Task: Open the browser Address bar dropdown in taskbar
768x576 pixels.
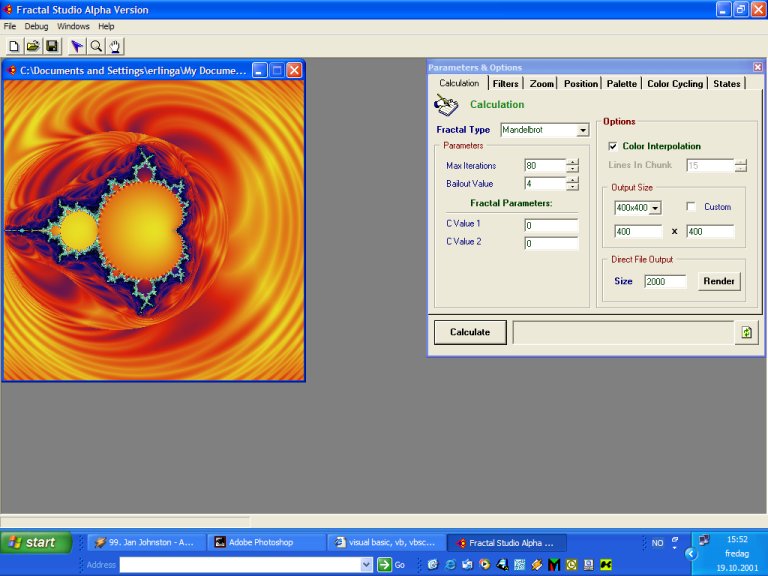Action: coord(366,565)
